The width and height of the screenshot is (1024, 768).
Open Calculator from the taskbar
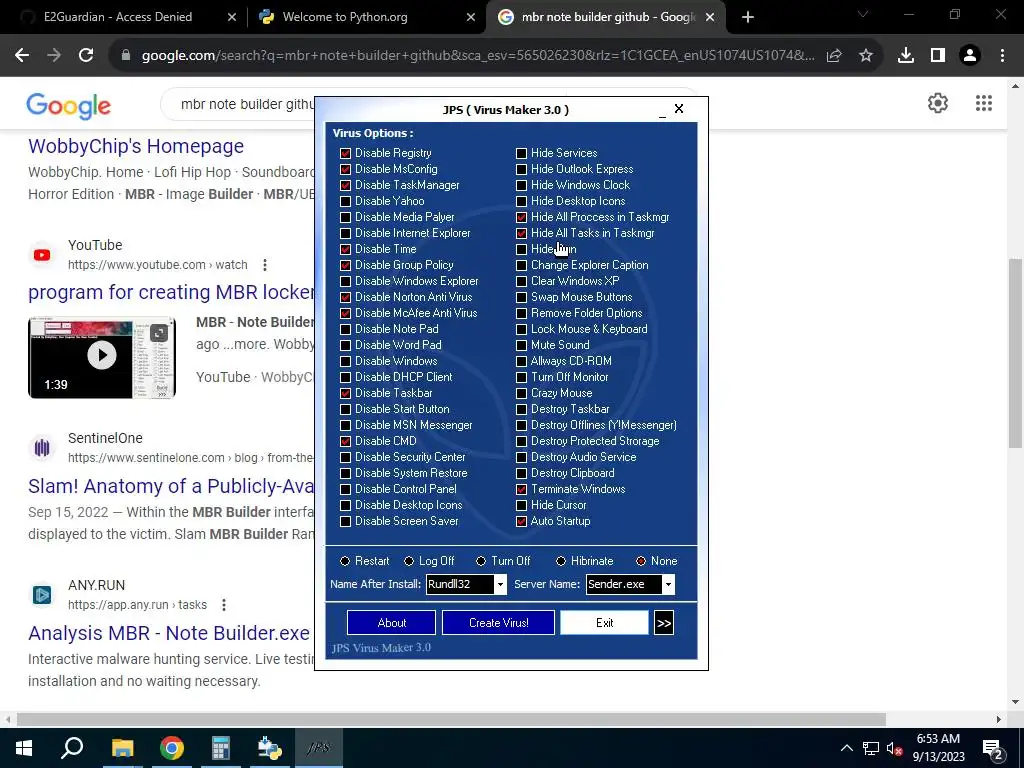tap(221, 748)
